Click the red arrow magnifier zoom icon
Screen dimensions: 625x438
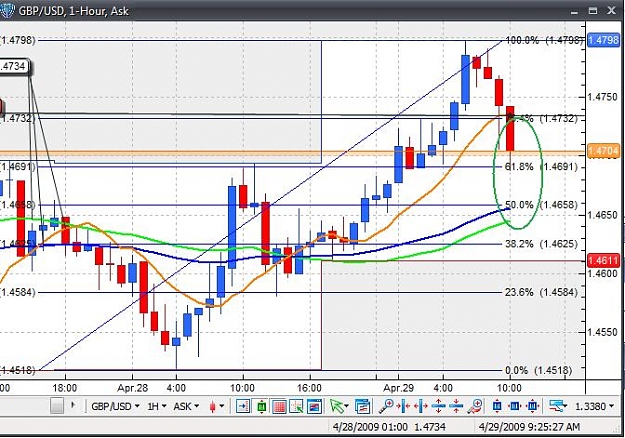pos(475,406)
